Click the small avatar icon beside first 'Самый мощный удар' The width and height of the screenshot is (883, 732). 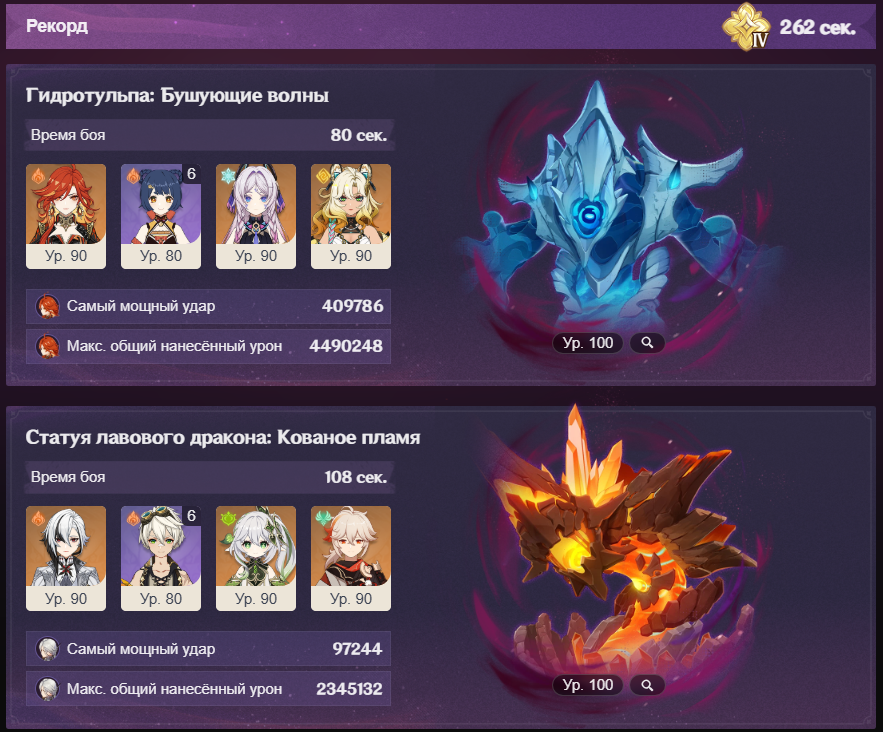pos(48,306)
